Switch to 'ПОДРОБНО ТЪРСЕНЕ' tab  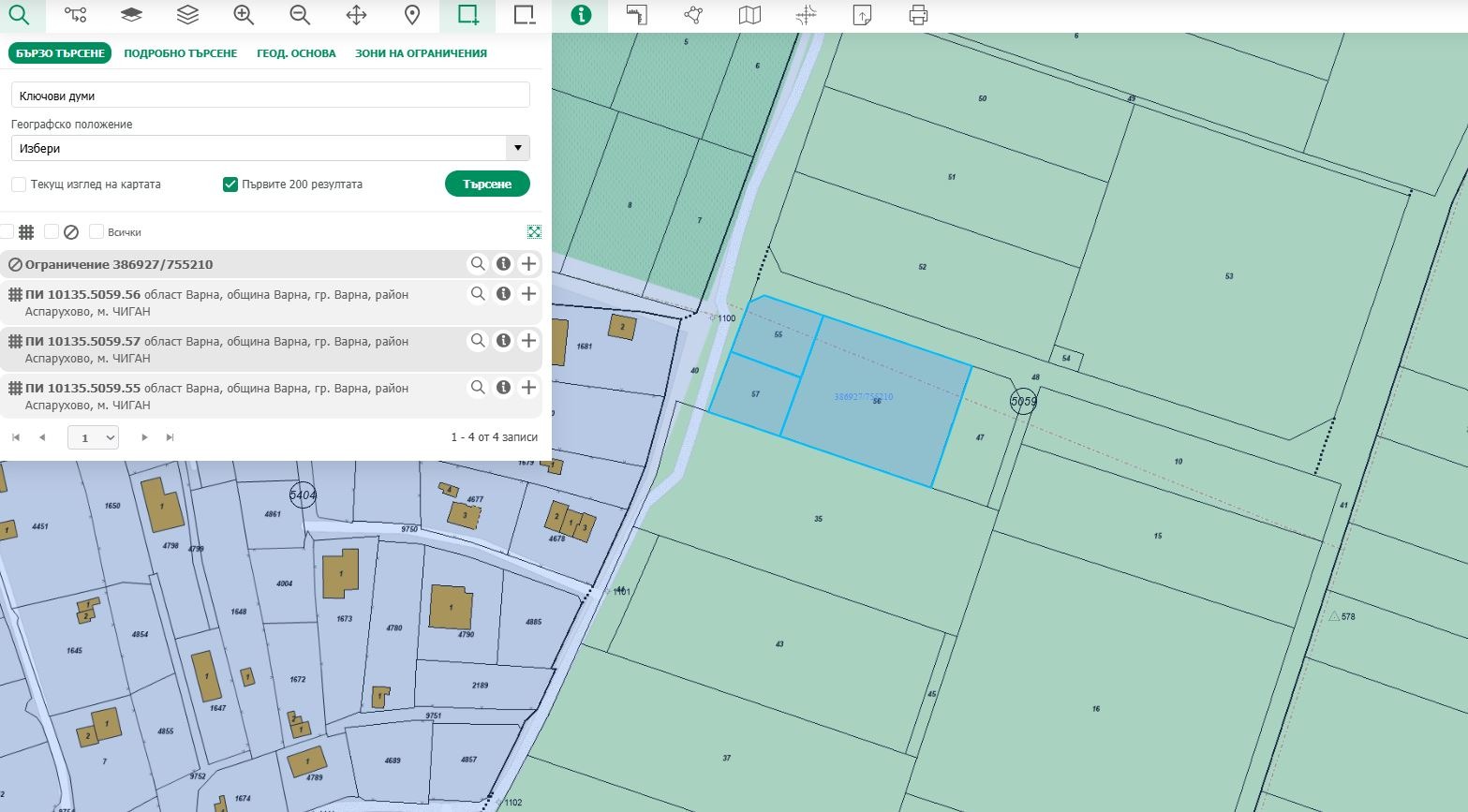pyautogui.click(x=180, y=53)
